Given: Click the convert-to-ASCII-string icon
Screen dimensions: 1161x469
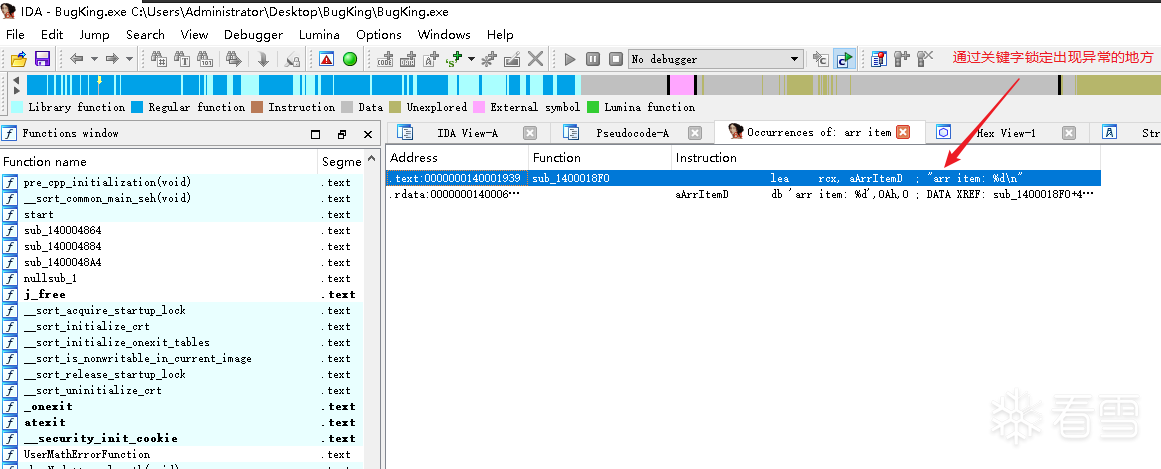Looking at the screenshot, I should [x=432, y=59].
